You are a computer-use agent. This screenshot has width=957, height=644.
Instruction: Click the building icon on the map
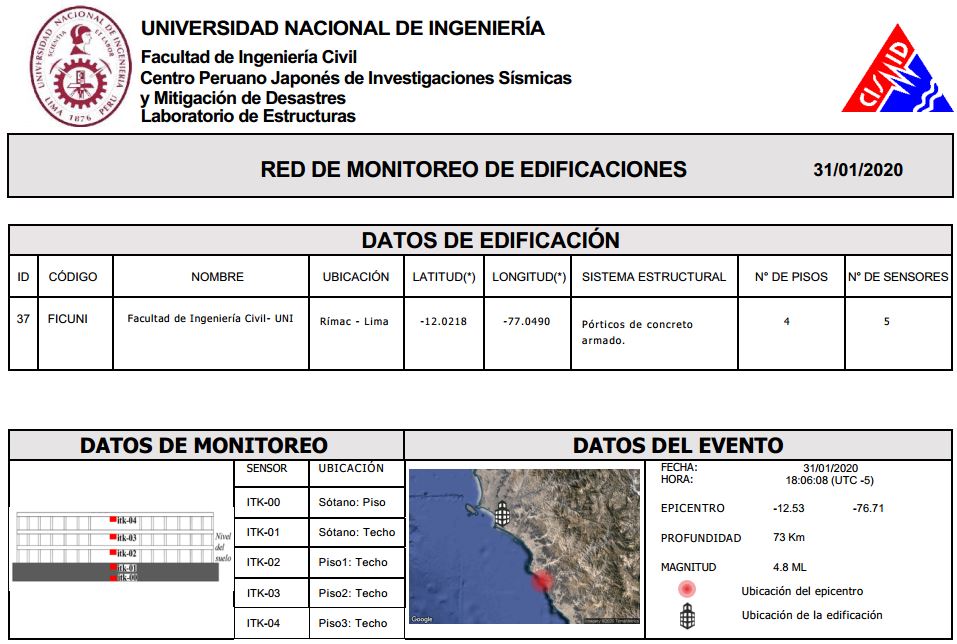(x=502, y=514)
